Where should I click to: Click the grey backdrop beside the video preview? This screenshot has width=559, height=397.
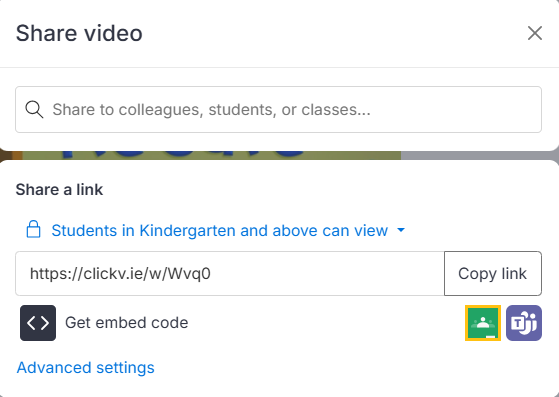(x=480, y=155)
